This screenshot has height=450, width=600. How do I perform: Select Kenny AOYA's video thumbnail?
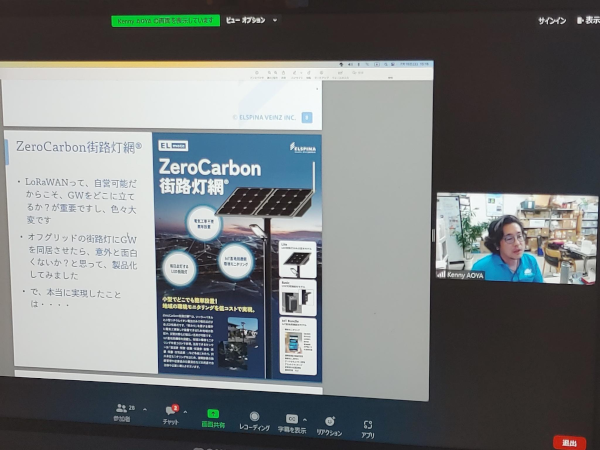(517, 238)
